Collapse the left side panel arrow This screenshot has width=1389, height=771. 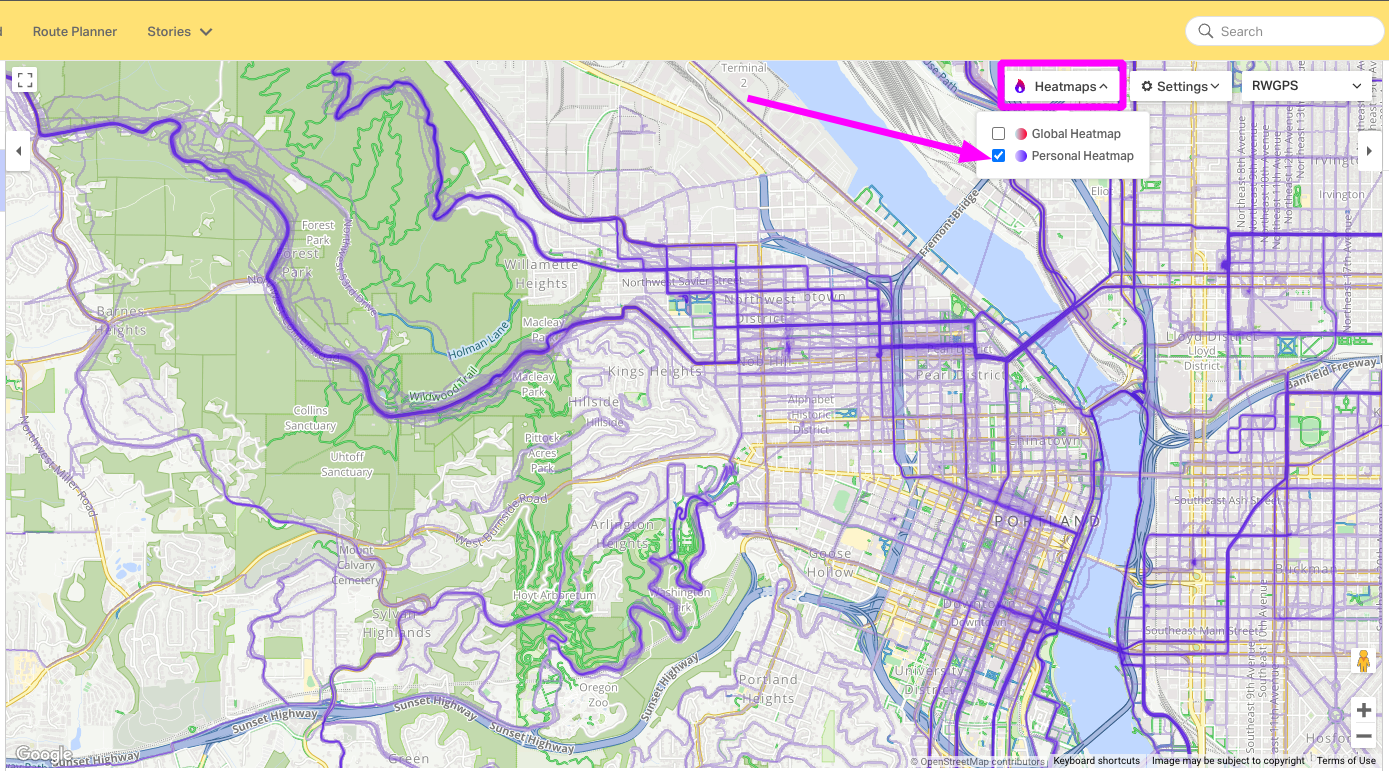click(17, 152)
